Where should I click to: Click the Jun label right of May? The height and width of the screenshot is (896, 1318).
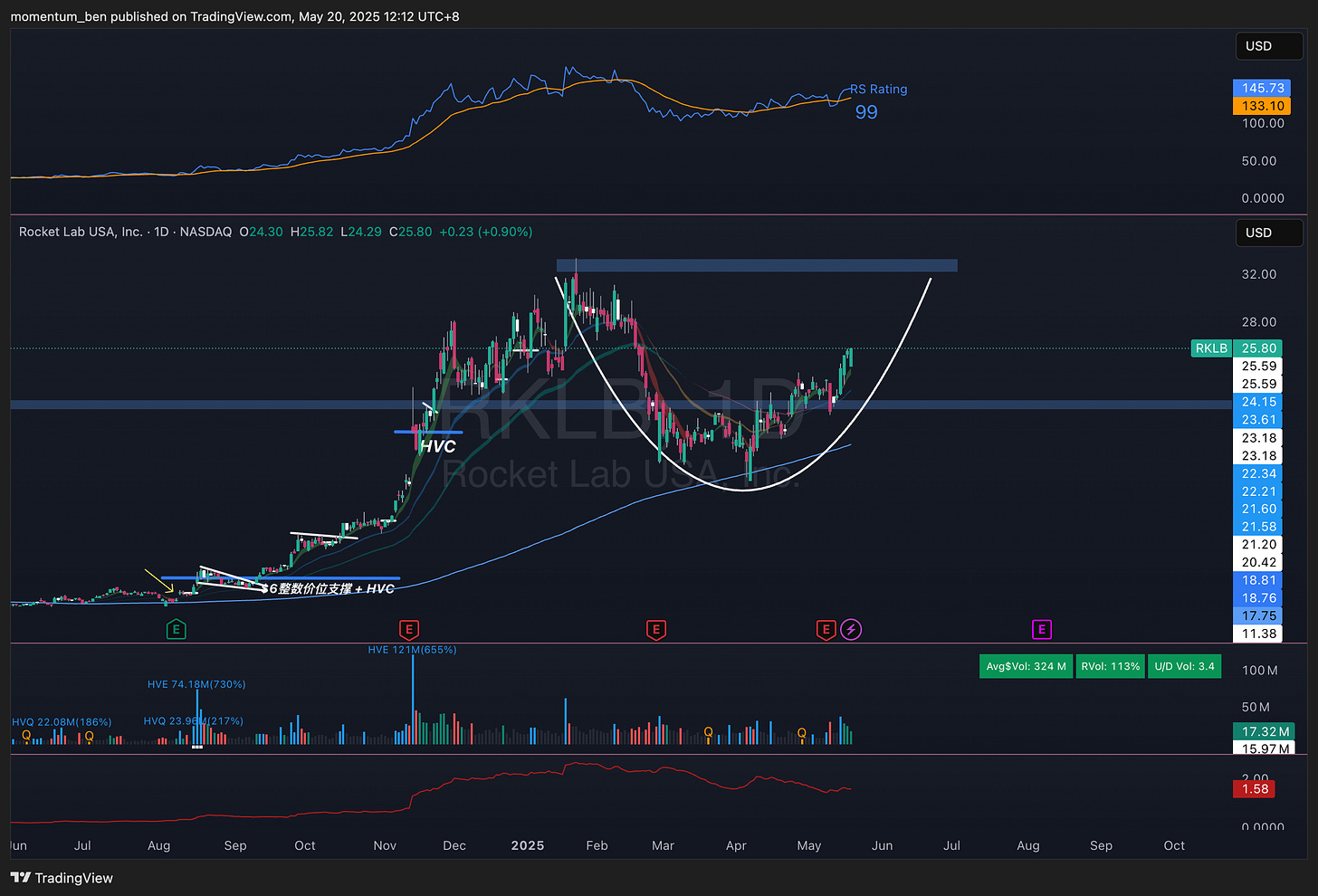pos(882,845)
